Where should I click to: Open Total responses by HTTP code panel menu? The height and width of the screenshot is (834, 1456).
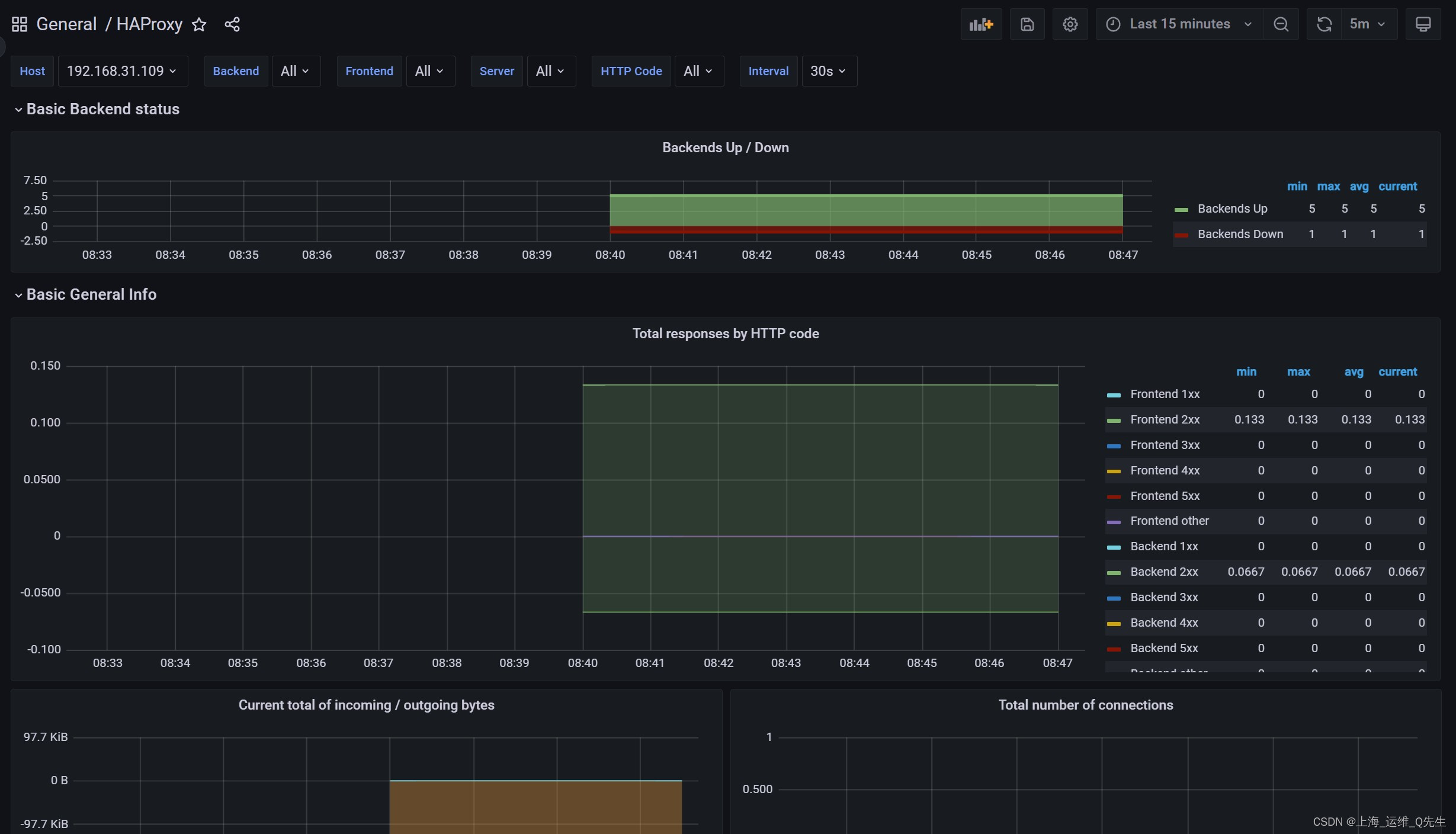coord(725,333)
